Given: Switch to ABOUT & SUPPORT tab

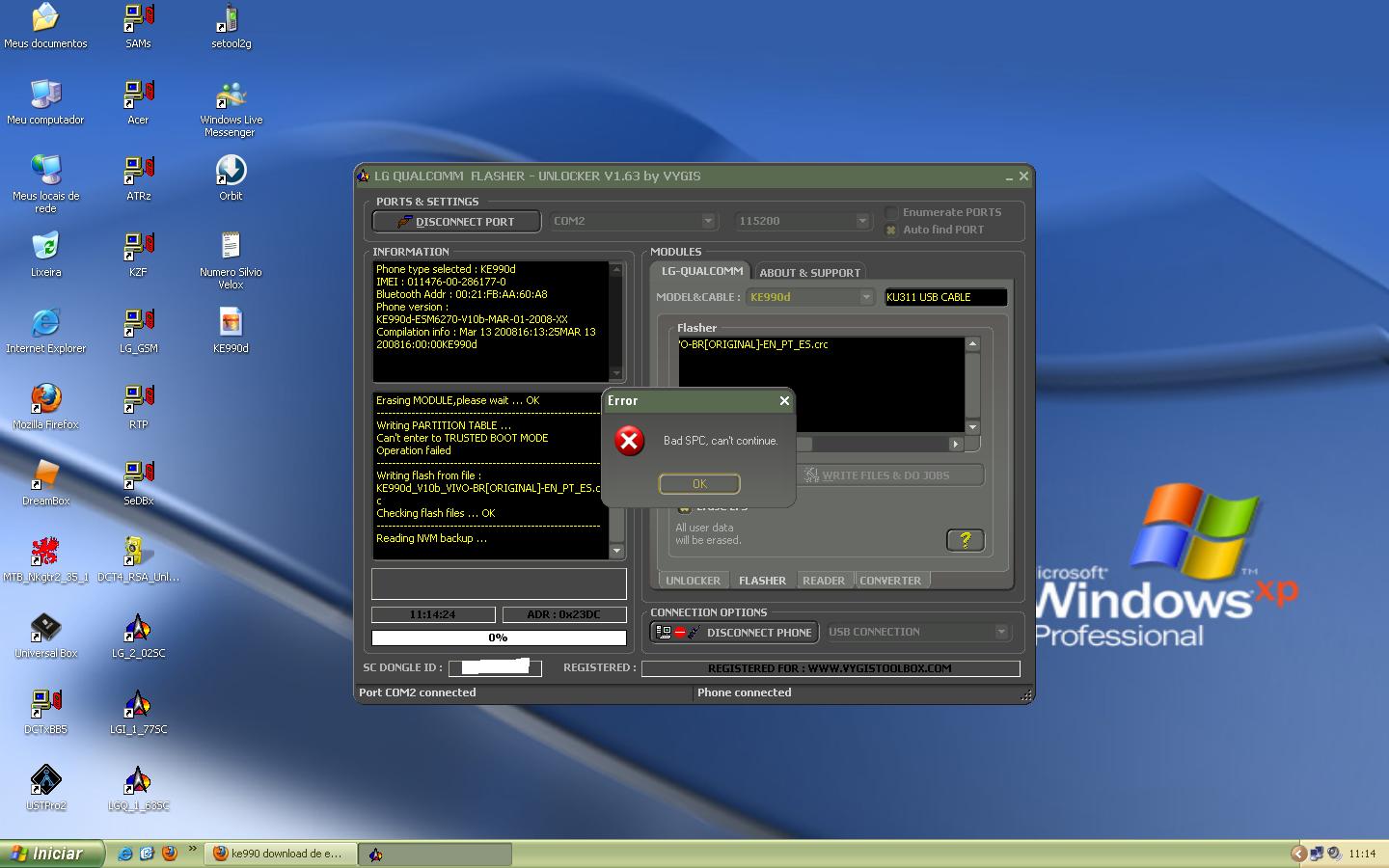Looking at the screenshot, I should pyautogui.click(x=809, y=272).
